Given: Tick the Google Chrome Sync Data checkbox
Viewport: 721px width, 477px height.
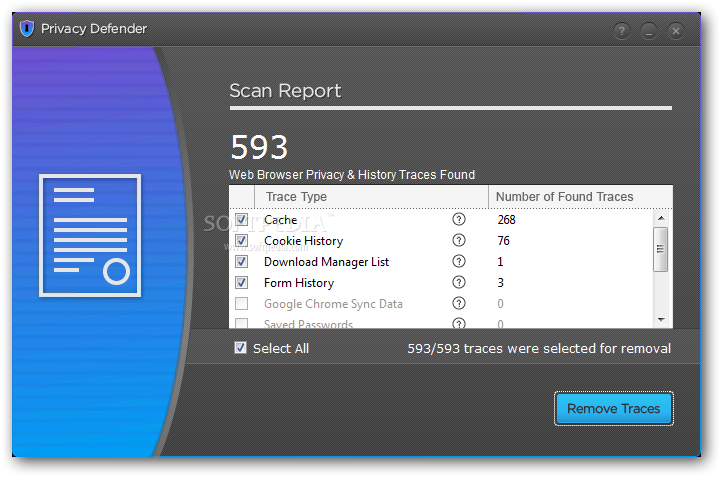Looking at the screenshot, I should tap(241, 303).
